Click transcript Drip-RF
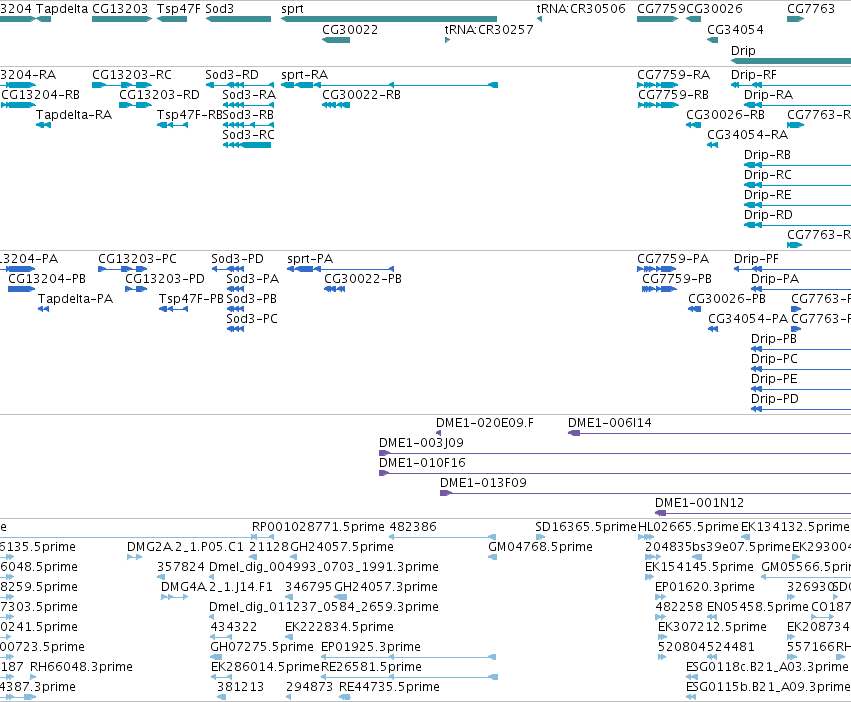 [791, 85]
